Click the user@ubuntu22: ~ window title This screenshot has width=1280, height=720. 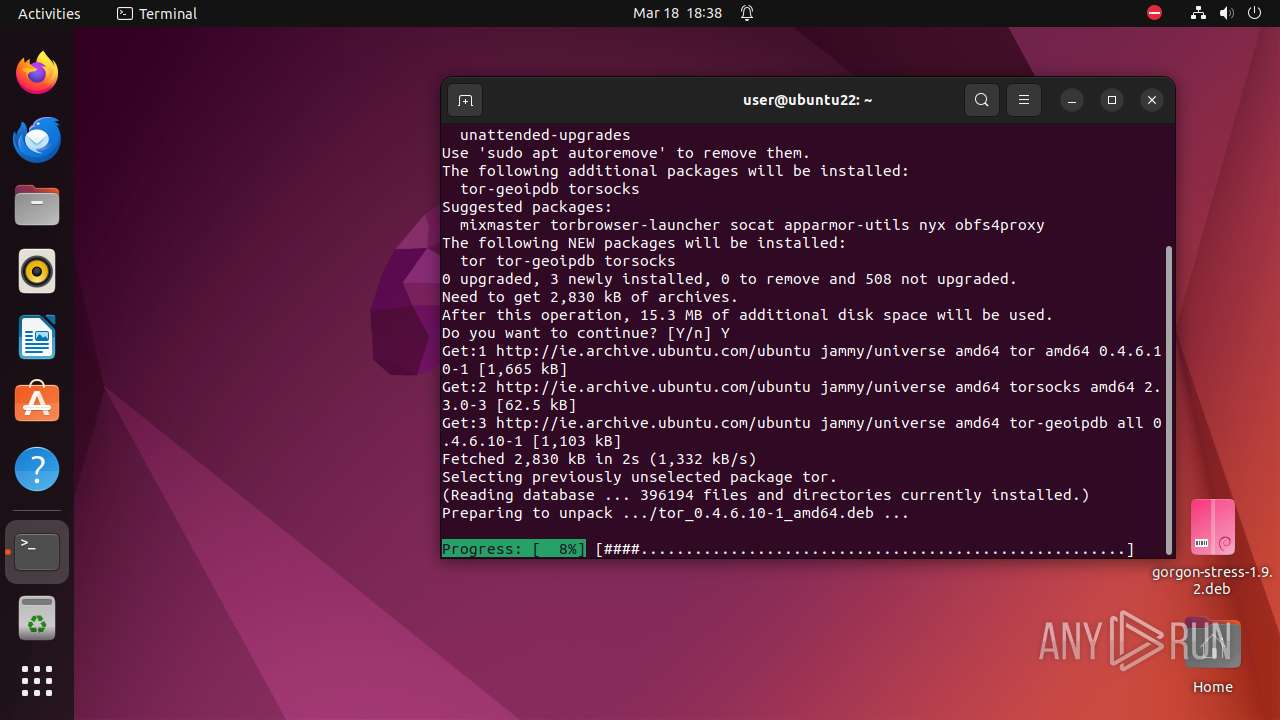tap(808, 100)
